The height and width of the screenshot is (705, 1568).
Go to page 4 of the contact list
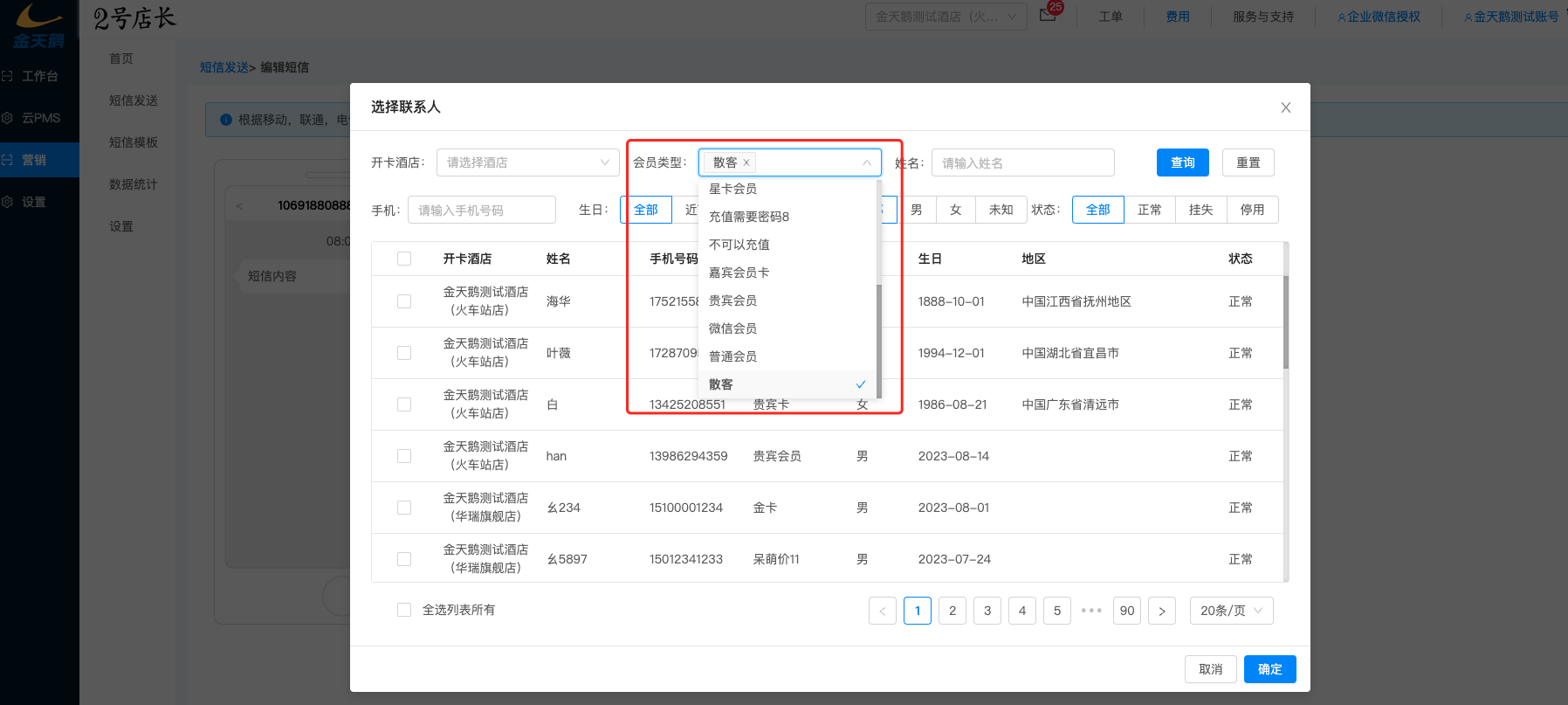1022,611
